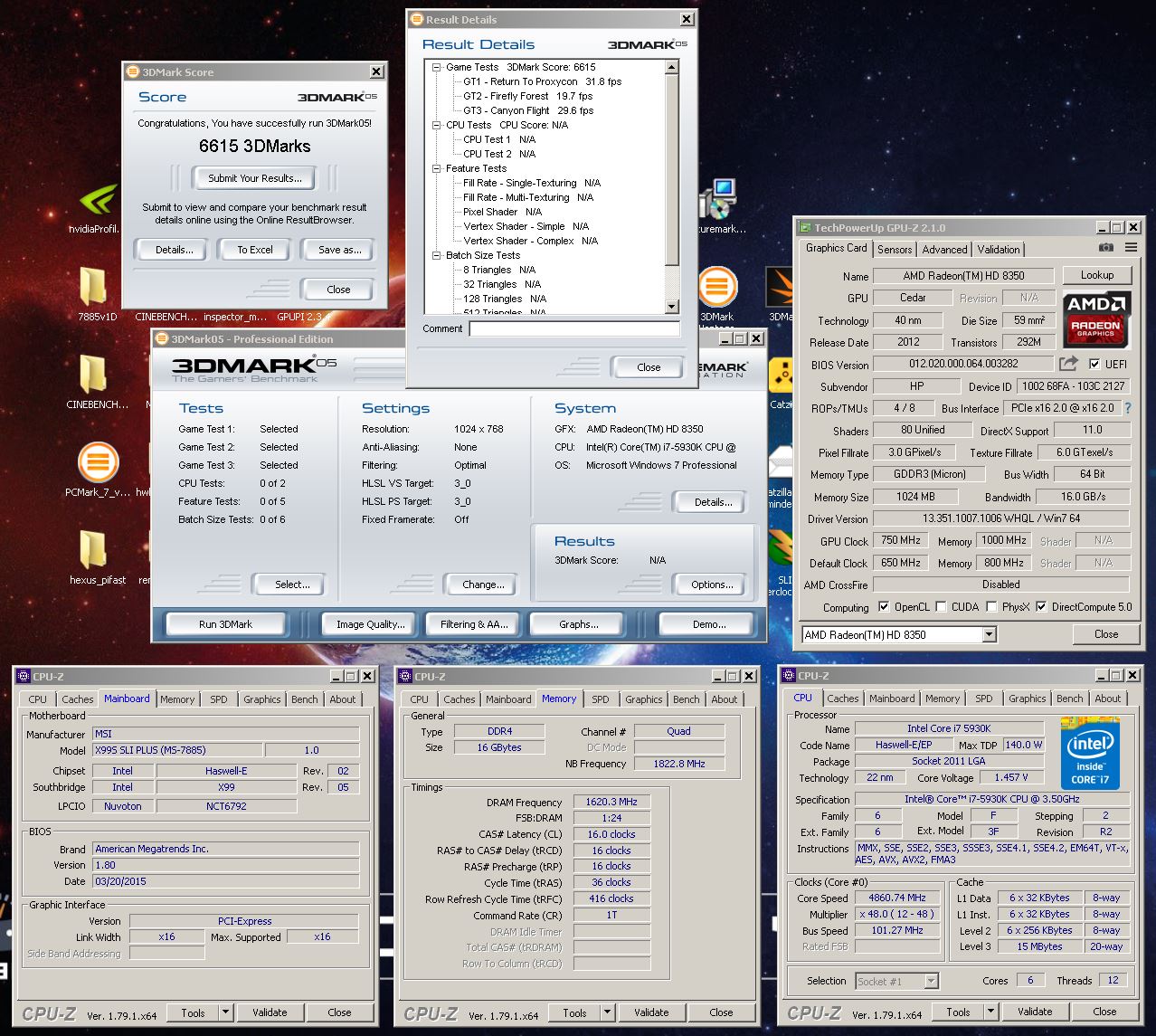The width and height of the screenshot is (1156, 1036).
Task: Click Select... under Tests
Action: 292,585
